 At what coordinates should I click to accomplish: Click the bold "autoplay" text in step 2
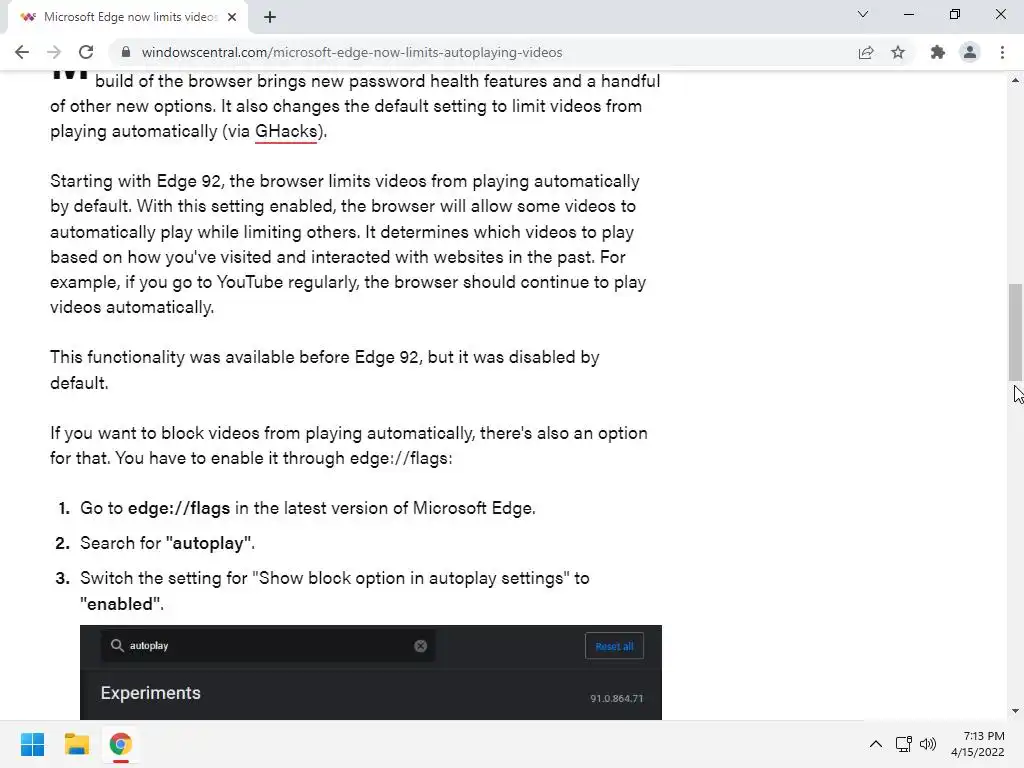click(209, 543)
